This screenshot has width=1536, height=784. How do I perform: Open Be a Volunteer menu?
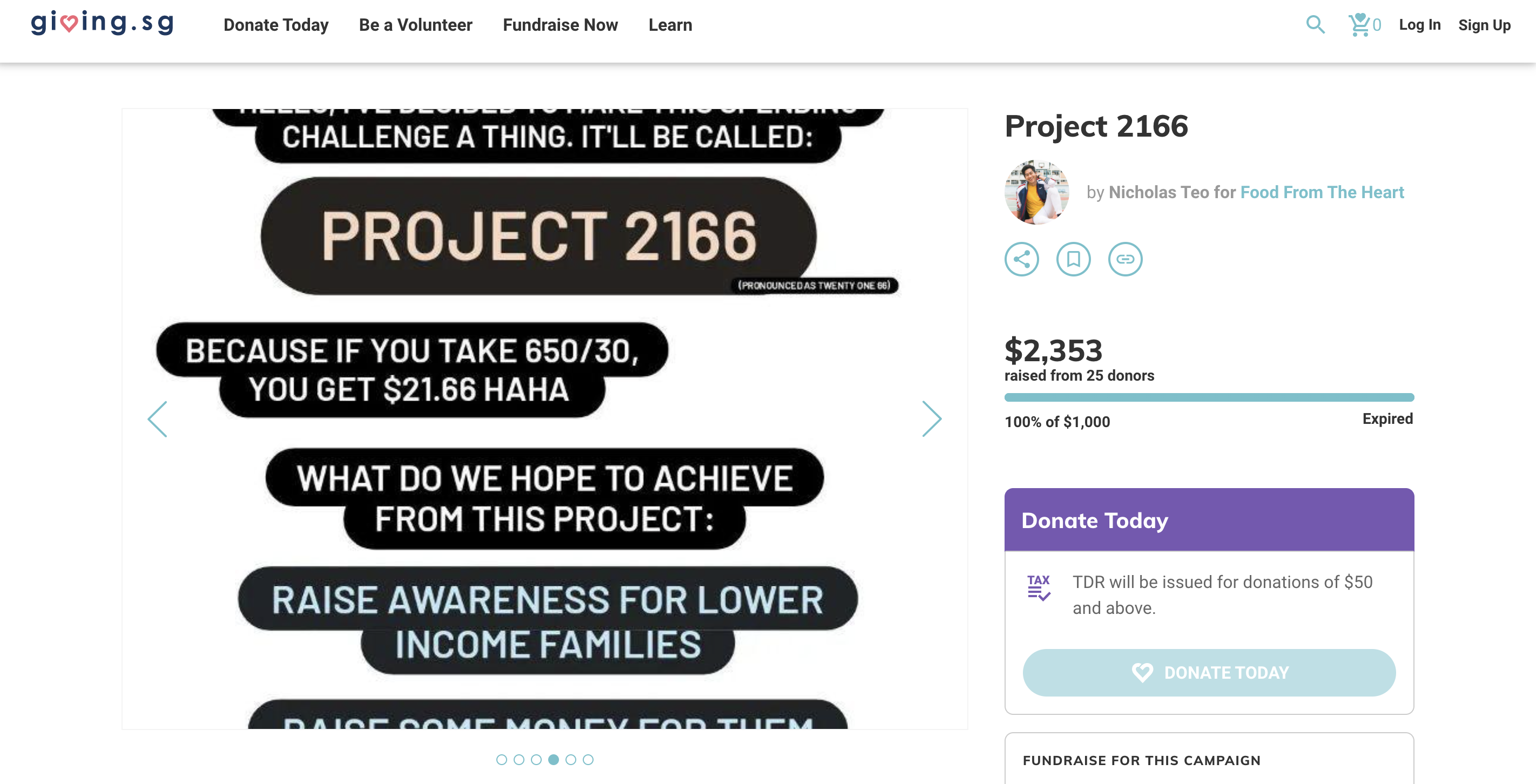click(416, 25)
